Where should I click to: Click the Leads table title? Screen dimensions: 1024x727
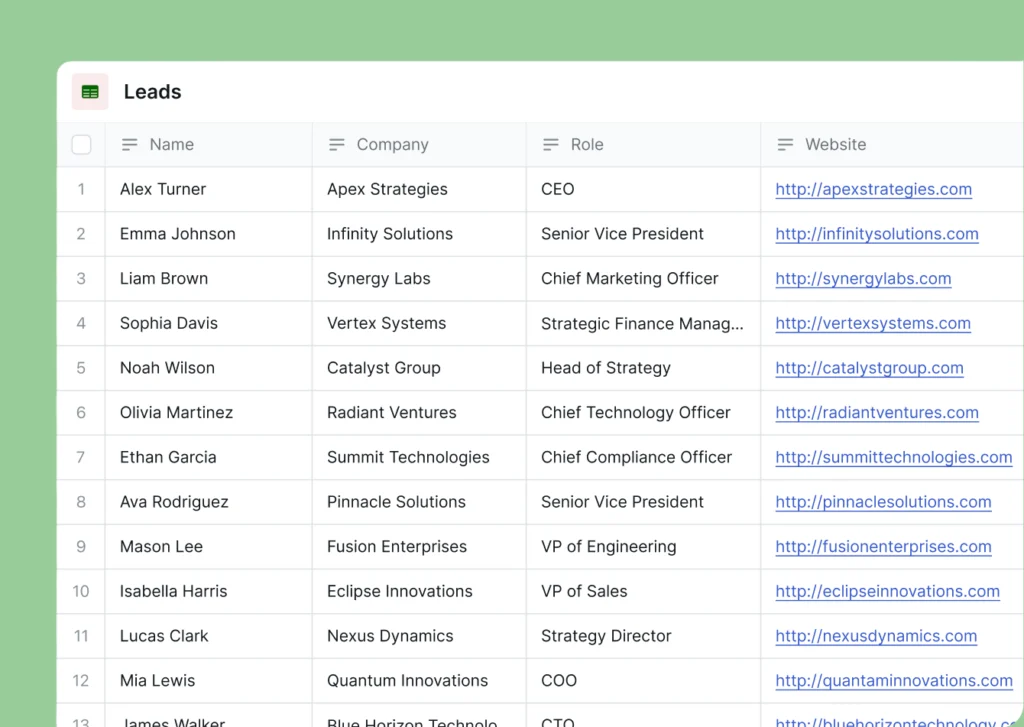click(153, 92)
